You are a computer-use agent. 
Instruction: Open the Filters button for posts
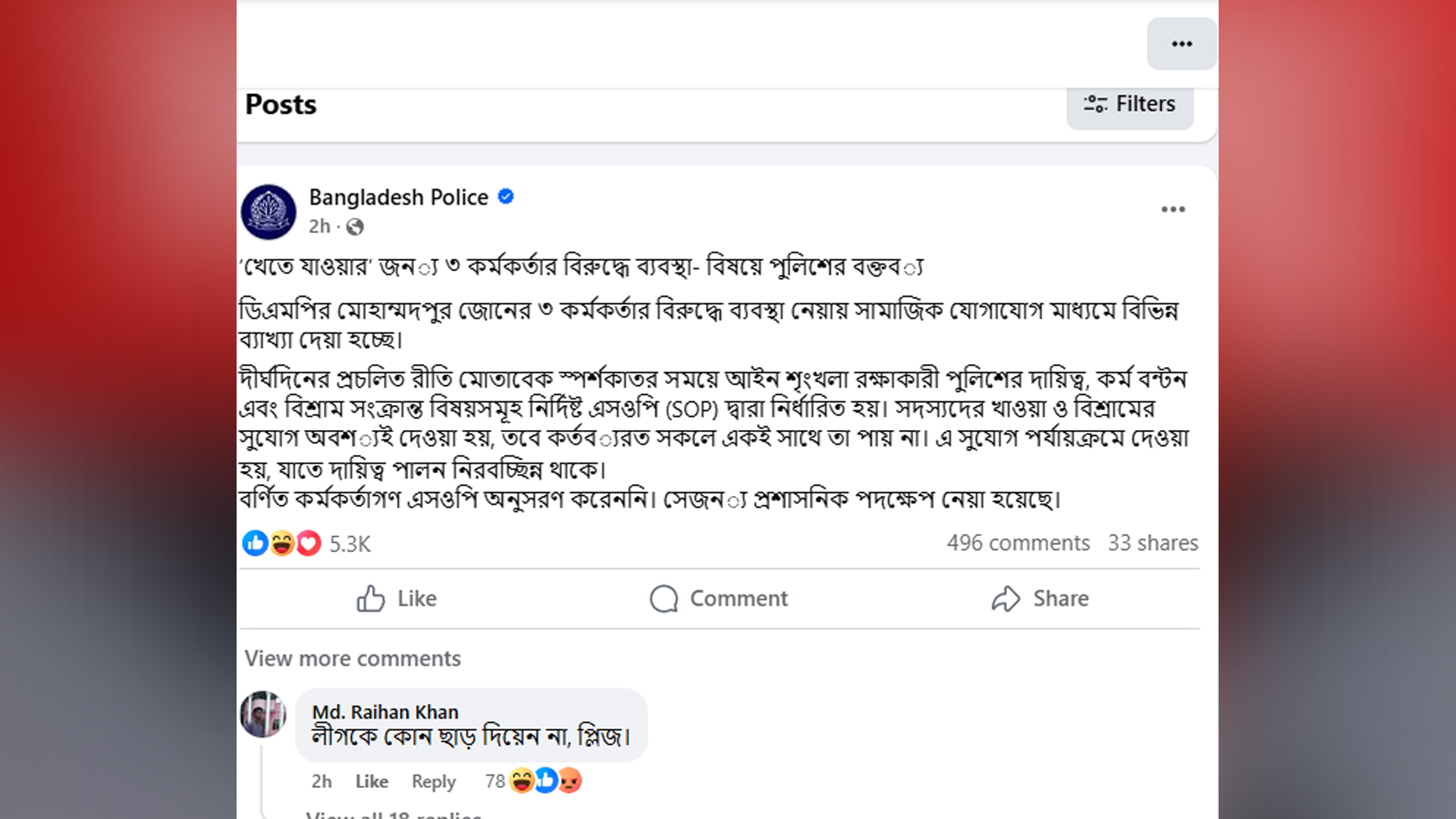click(x=1129, y=104)
